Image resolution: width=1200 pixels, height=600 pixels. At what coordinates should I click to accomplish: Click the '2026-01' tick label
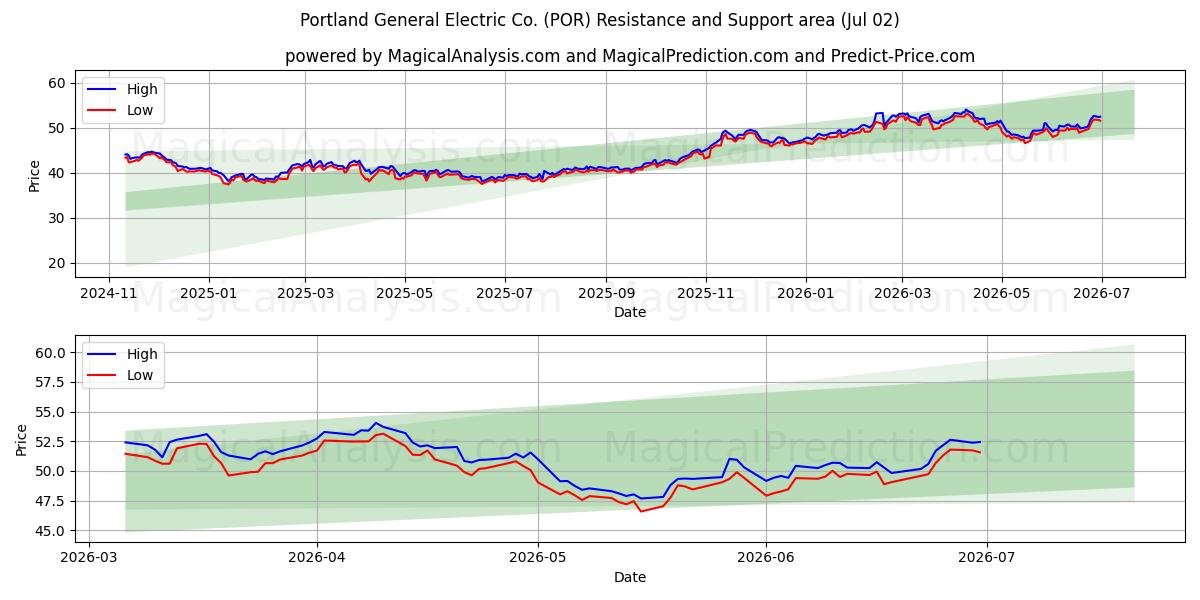tap(806, 293)
